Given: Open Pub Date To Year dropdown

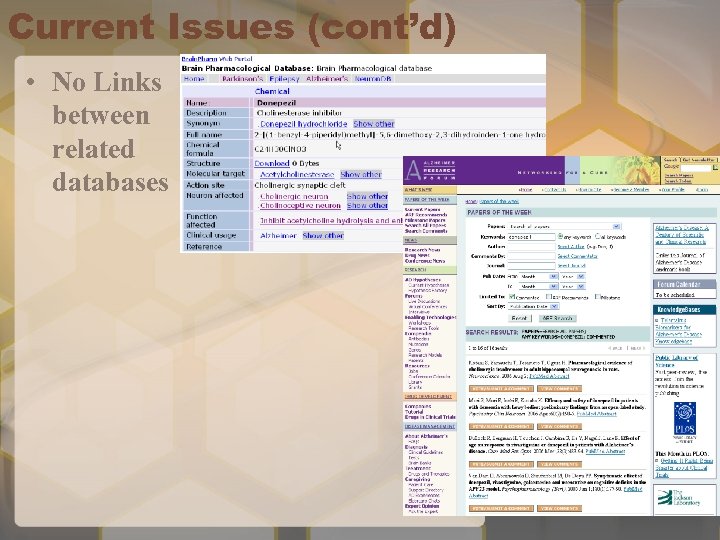Looking at the screenshot, I should [x=573, y=286].
